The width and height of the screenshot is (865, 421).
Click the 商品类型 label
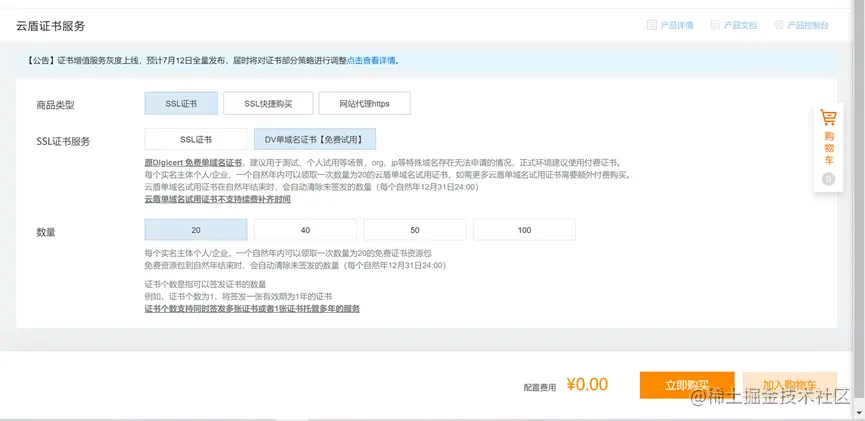55,105
